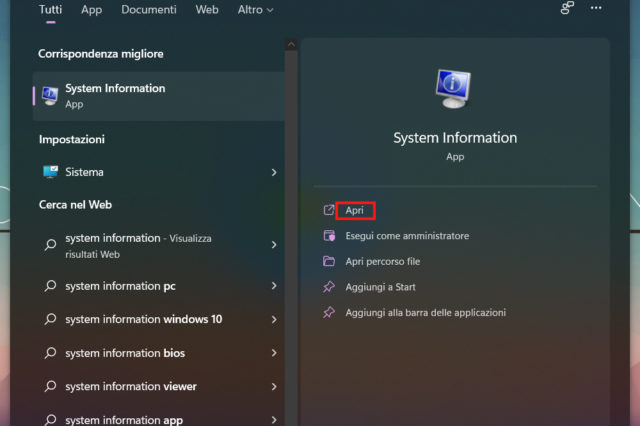Click the large System Information app icon
The height and width of the screenshot is (426, 640).
pyautogui.click(x=455, y=90)
